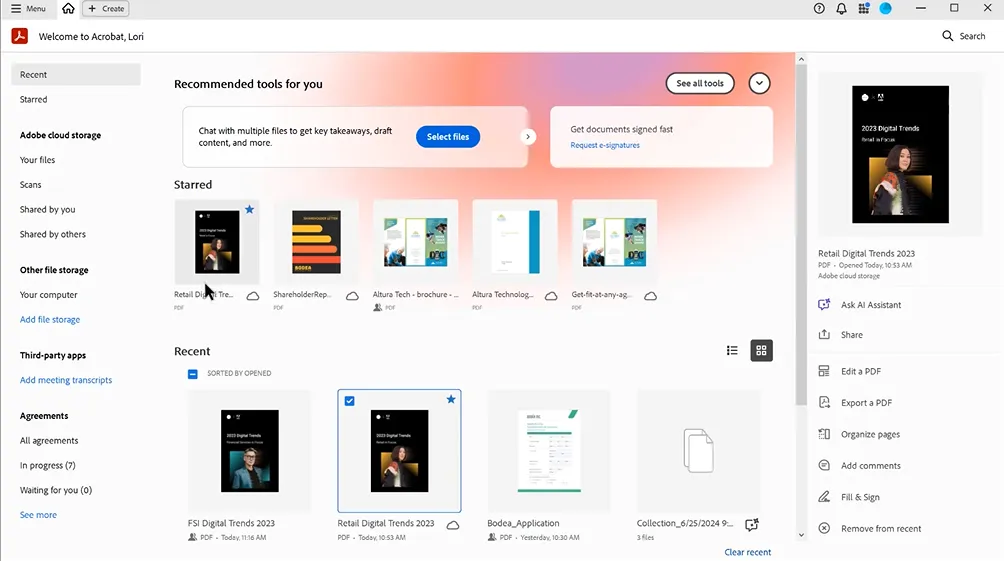The image size is (1004, 561).
Task: Open Shared by you
Action: pyautogui.click(x=47, y=209)
